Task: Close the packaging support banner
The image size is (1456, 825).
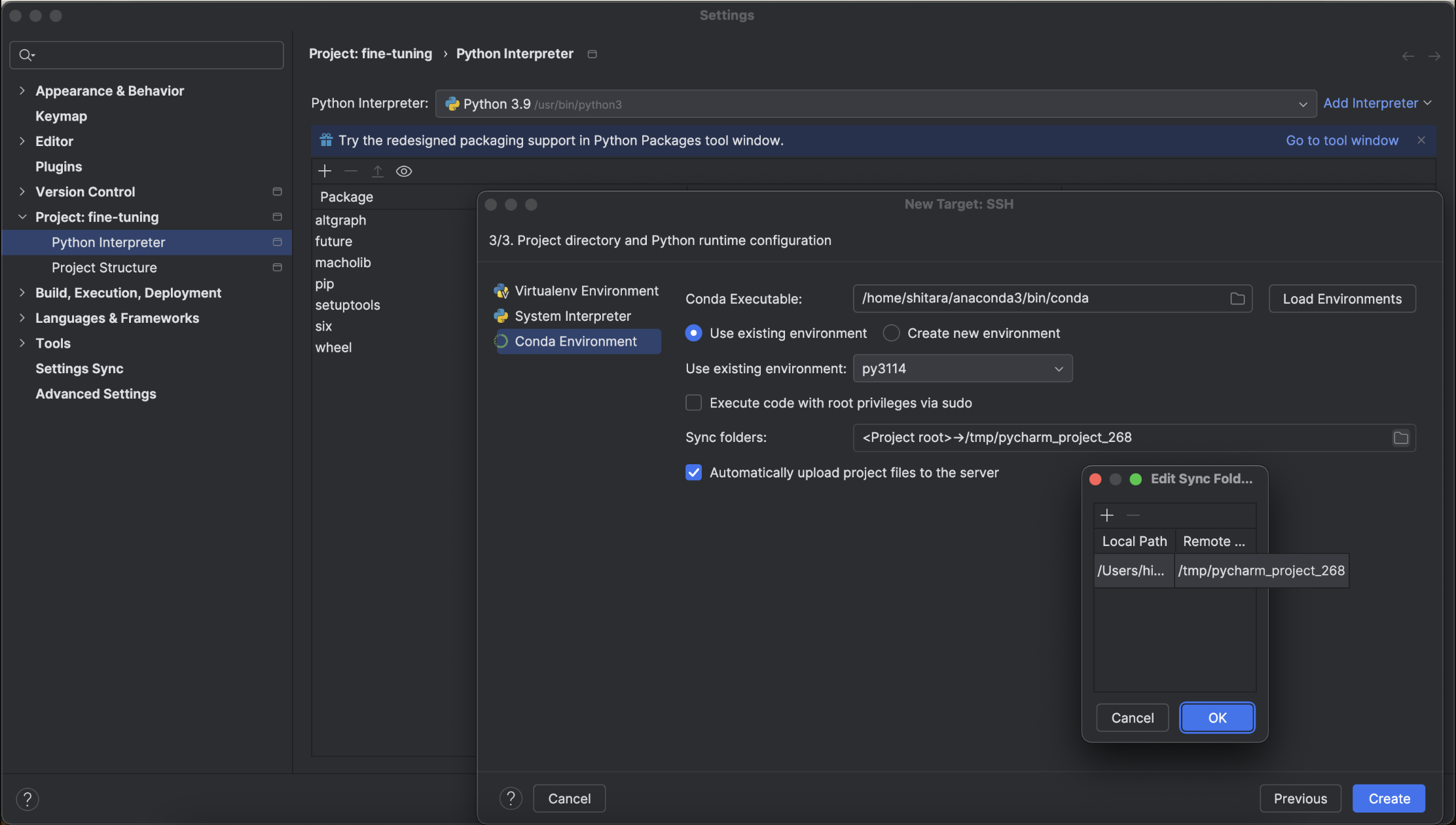Action: click(x=1421, y=140)
